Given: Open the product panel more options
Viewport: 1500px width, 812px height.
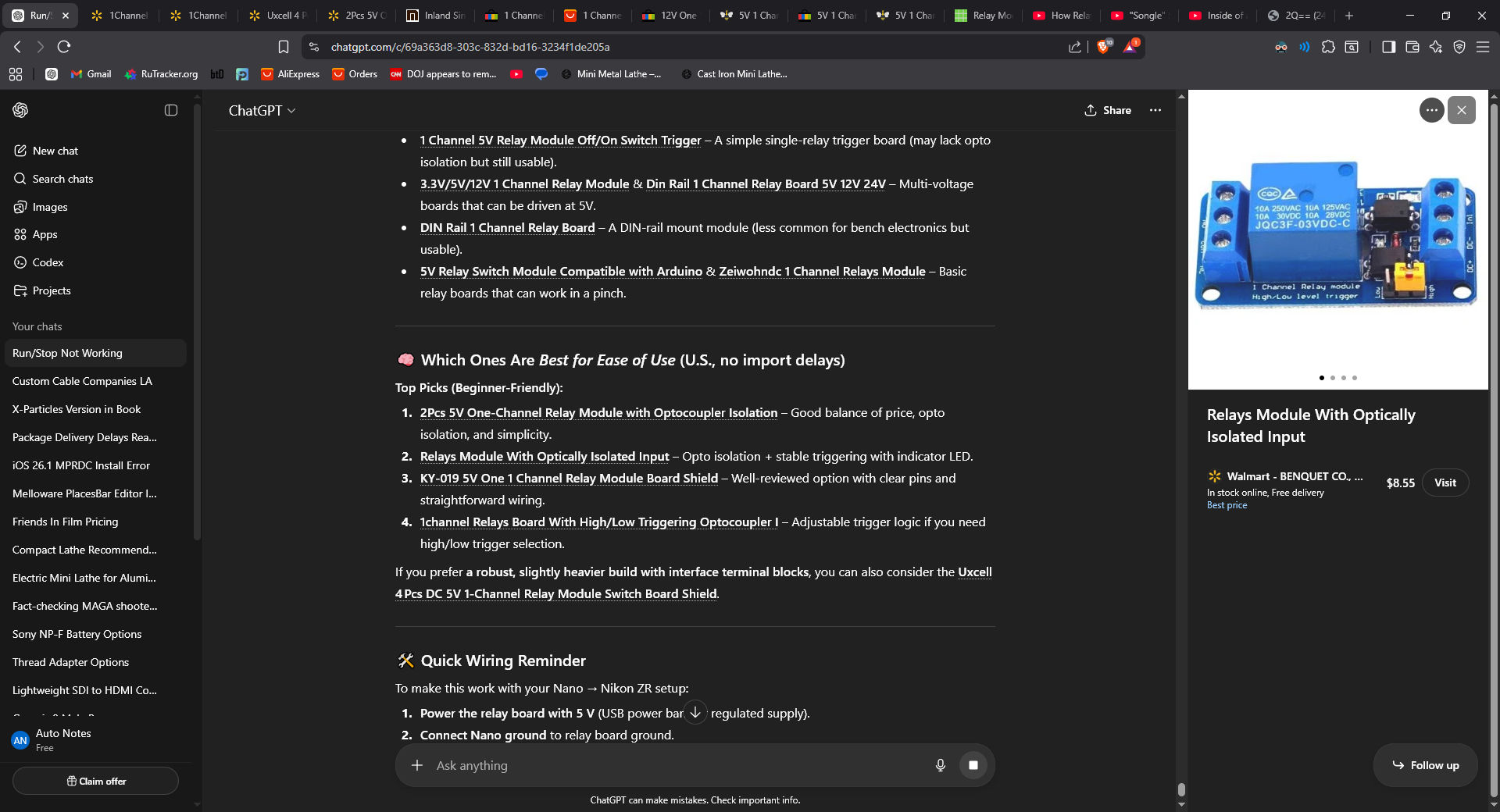Looking at the screenshot, I should coord(1431,110).
